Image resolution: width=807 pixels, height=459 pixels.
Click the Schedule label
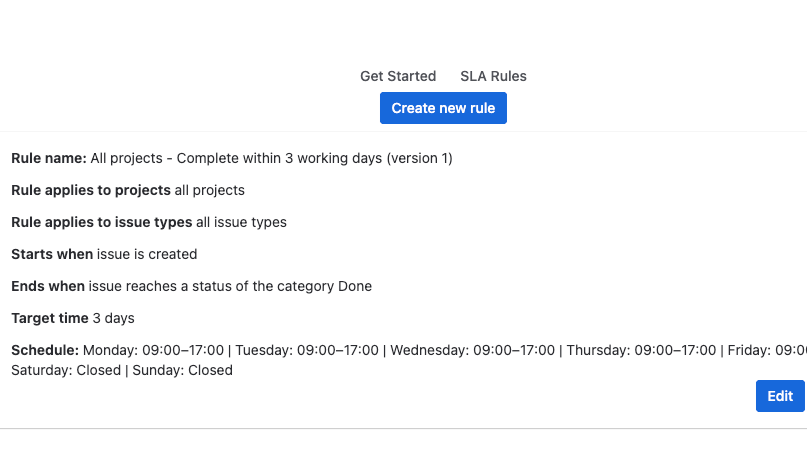click(x=45, y=350)
